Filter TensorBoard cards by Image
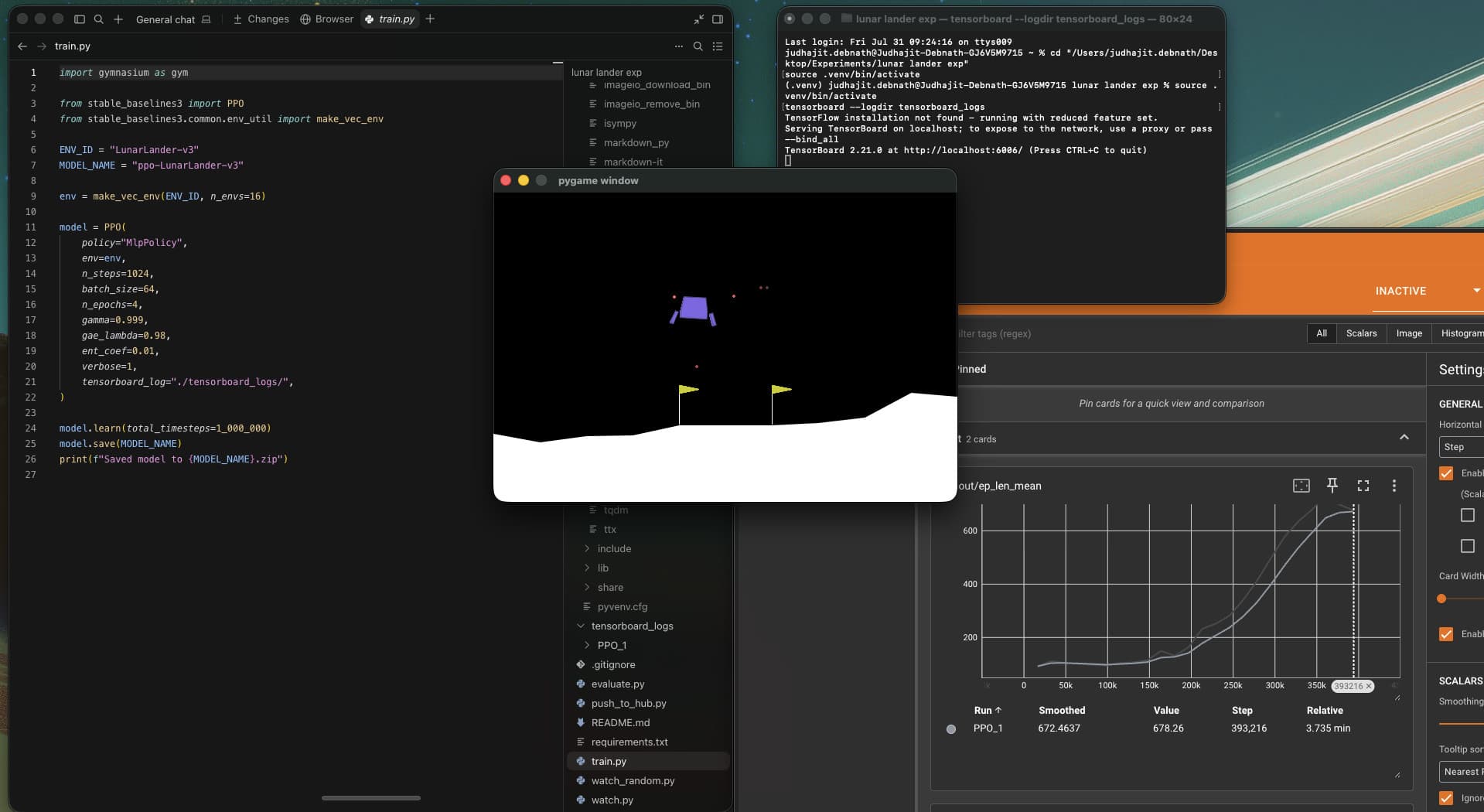1484x812 pixels. (x=1409, y=333)
